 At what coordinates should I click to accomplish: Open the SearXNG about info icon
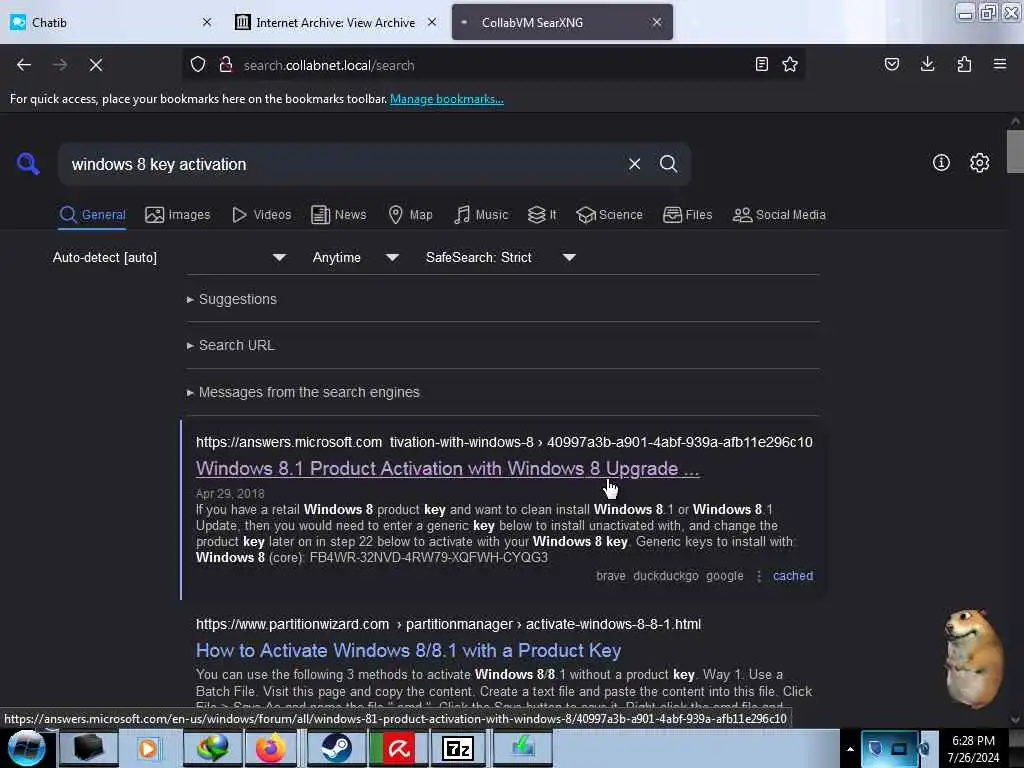pyautogui.click(x=941, y=163)
